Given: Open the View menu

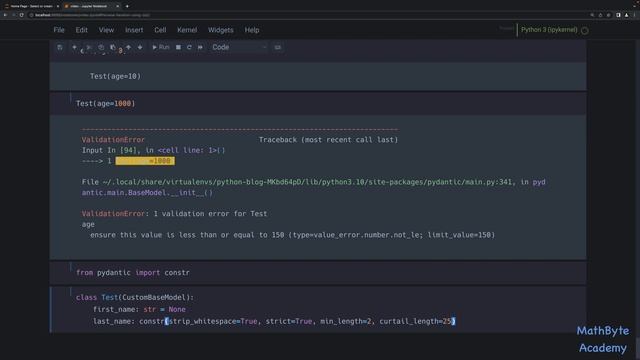Looking at the screenshot, I should (106, 30).
